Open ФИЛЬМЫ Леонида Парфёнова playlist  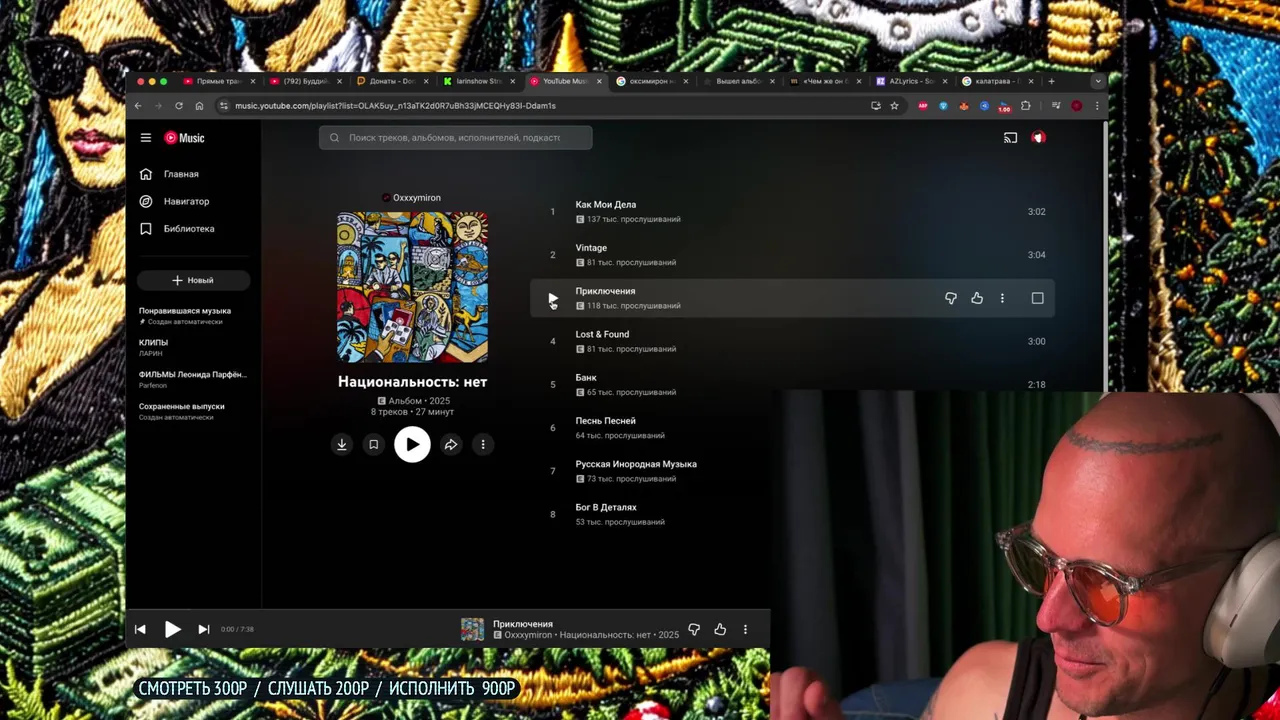coord(193,379)
